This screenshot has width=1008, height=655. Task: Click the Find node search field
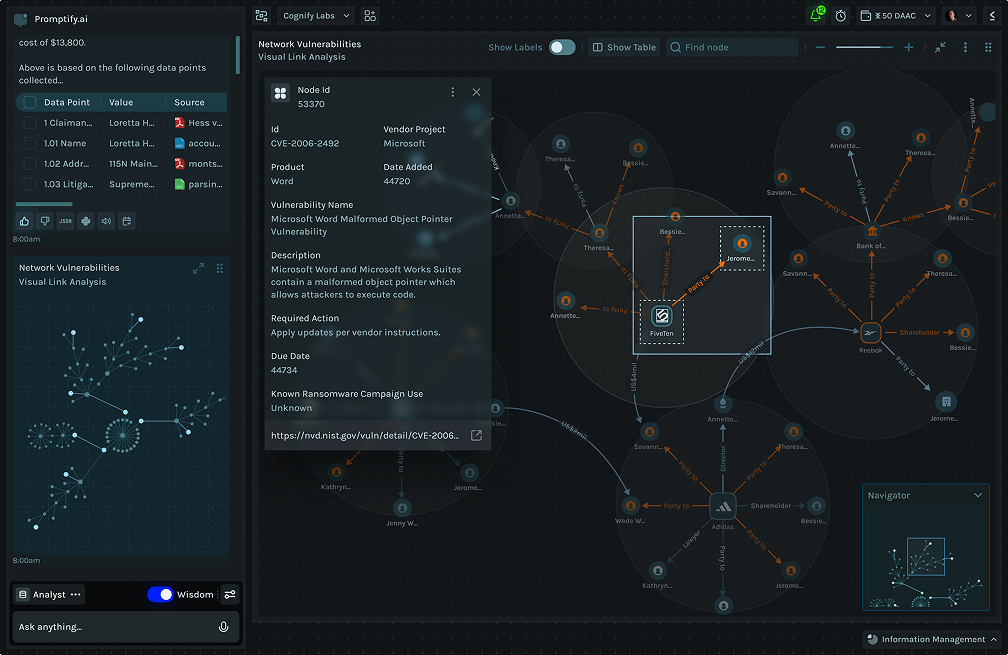[732, 48]
